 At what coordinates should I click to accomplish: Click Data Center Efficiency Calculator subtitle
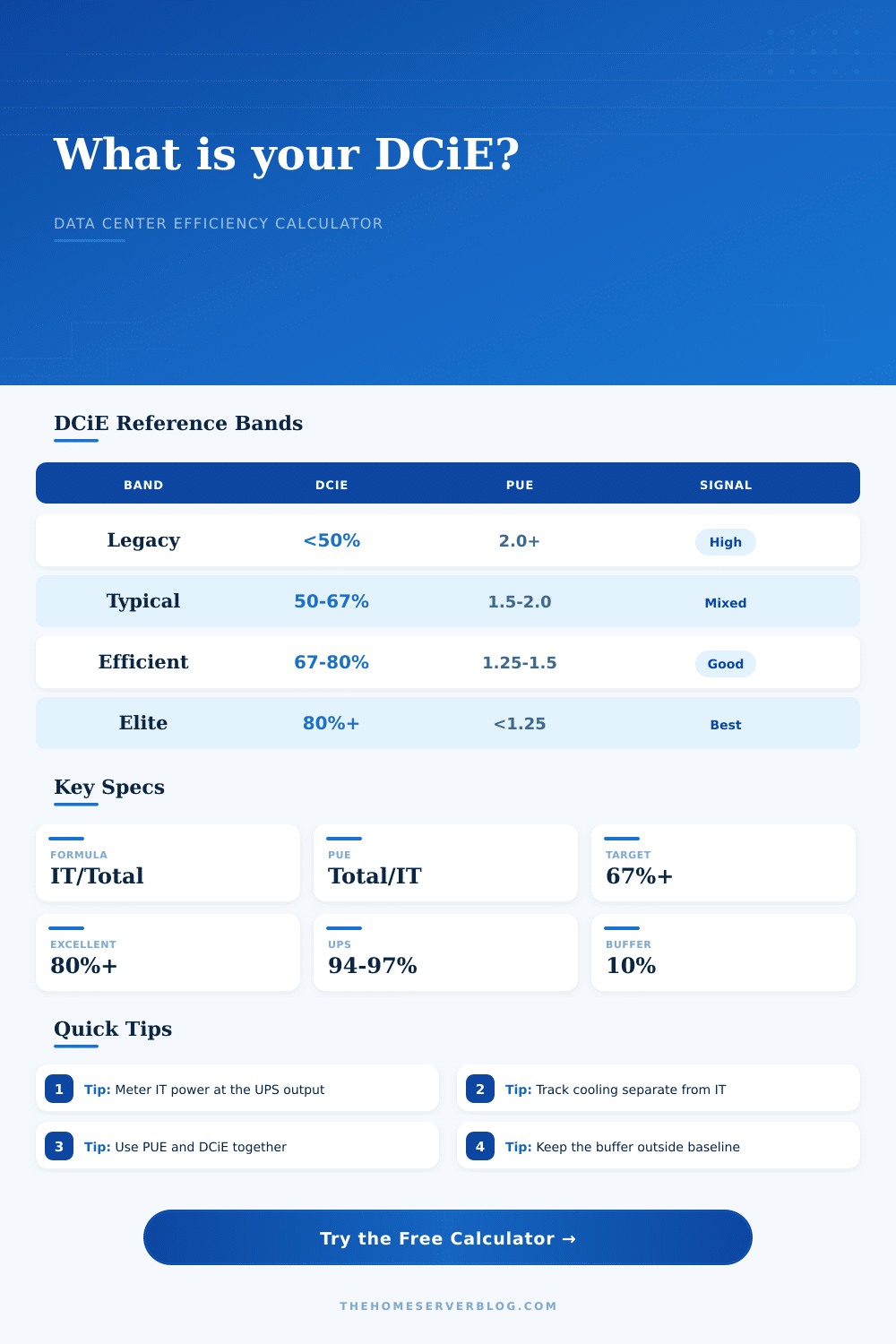(x=219, y=223)
